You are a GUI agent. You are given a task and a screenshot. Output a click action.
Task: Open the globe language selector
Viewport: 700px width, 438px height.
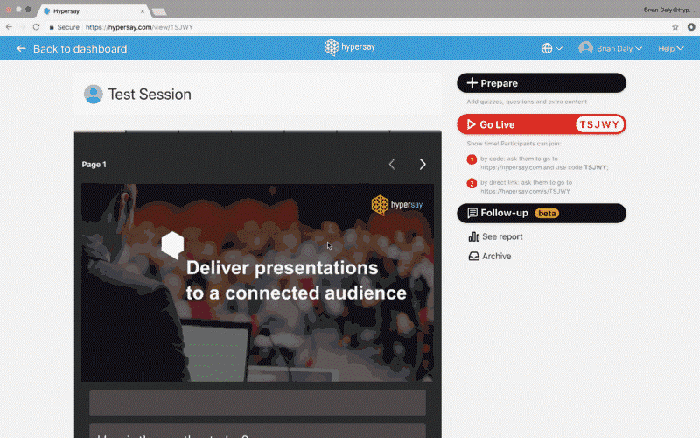[x=552, y=48]
